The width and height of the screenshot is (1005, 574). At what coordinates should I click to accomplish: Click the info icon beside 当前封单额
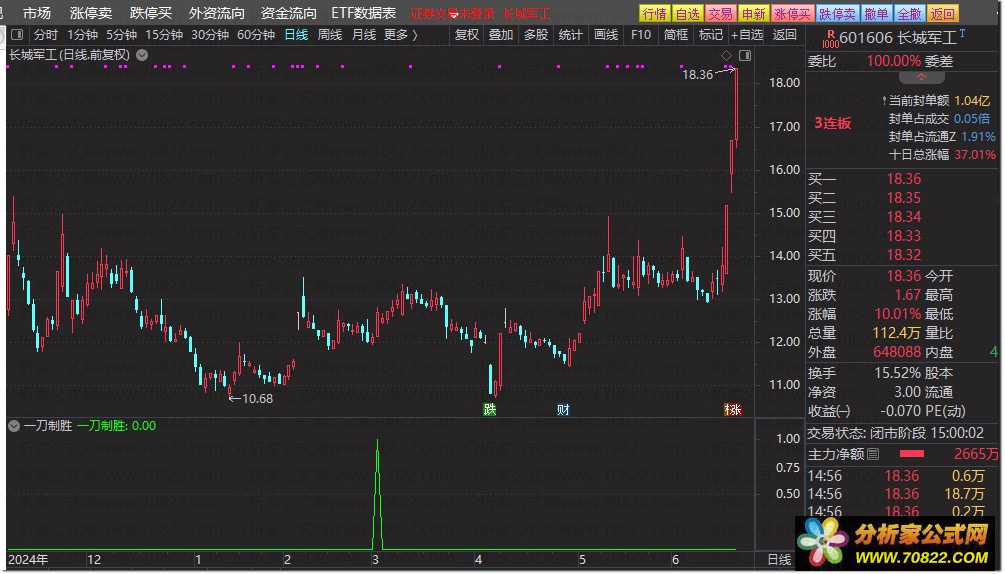(885, 101)
